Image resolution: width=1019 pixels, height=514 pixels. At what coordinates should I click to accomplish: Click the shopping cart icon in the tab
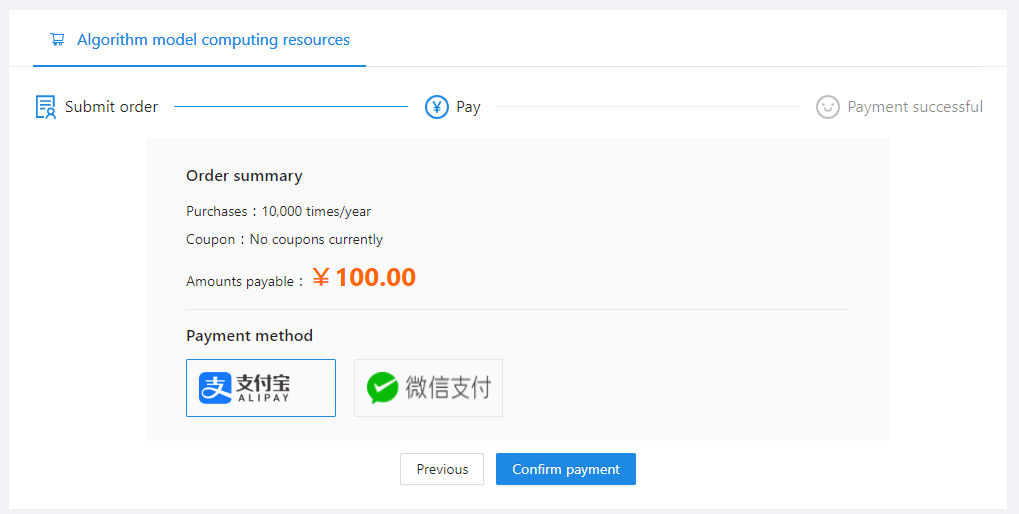pyautogui.click(x=57, y=40)
